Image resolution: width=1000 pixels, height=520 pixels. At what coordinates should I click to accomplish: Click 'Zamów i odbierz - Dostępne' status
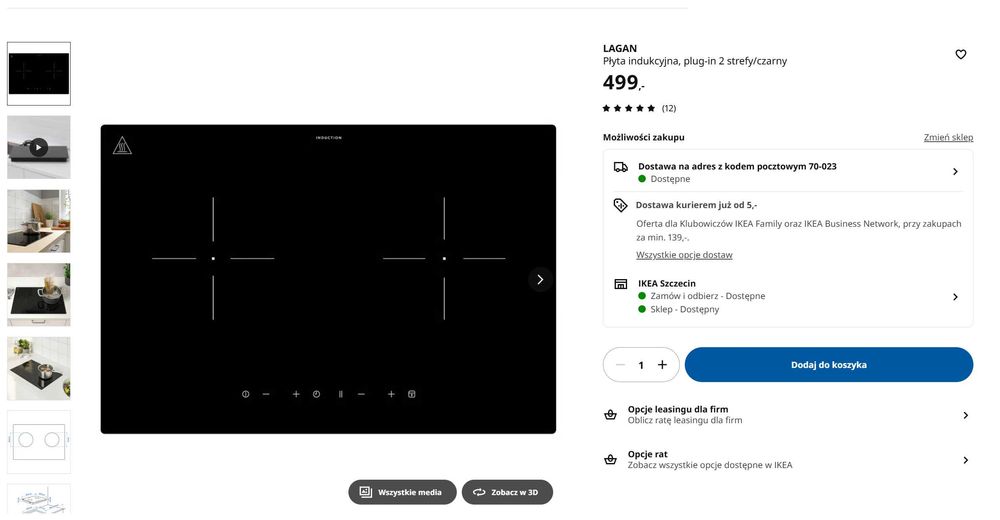707,296
